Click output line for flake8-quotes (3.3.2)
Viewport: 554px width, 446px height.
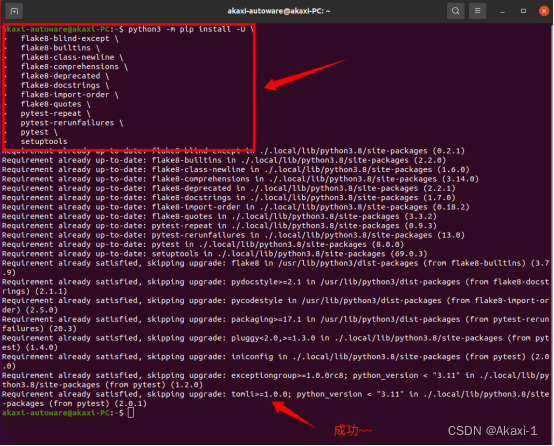[219, 217]
